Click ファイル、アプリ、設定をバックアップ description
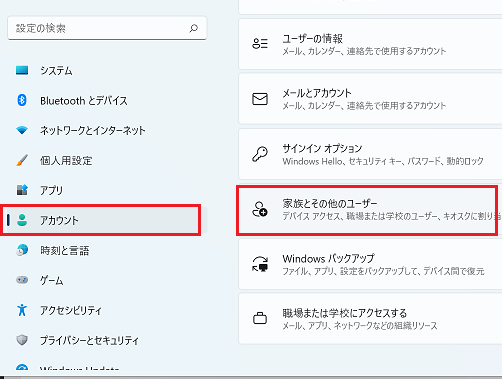502x379 pixels. [383, 271]
